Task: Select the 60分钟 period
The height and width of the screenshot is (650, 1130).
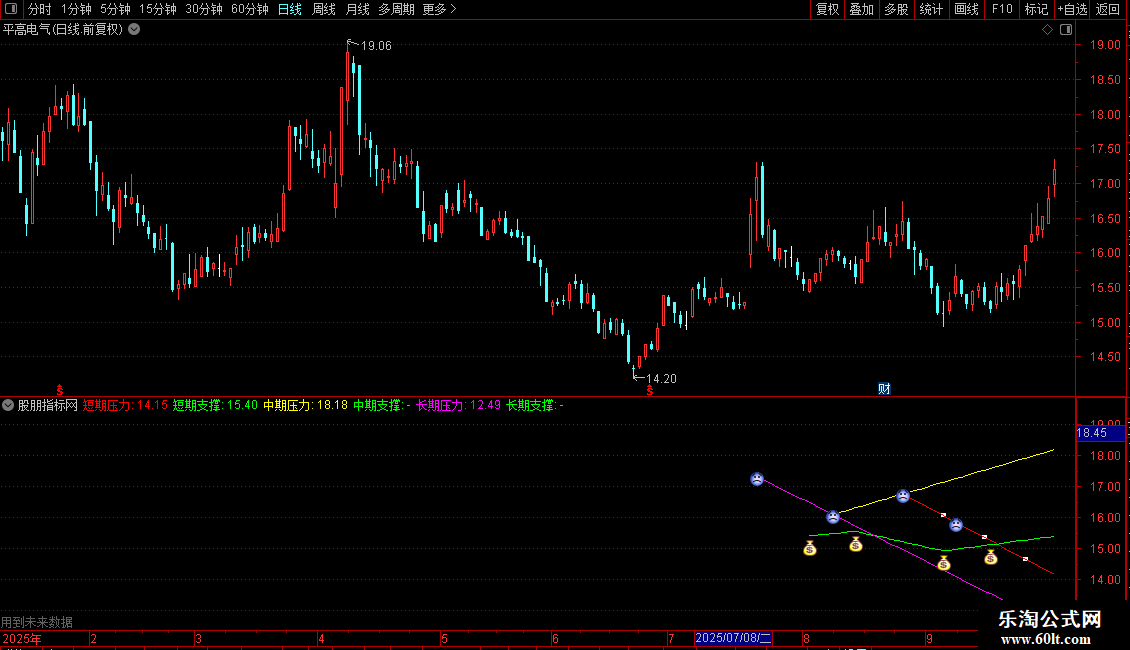Action: click(x=250, y=9)
